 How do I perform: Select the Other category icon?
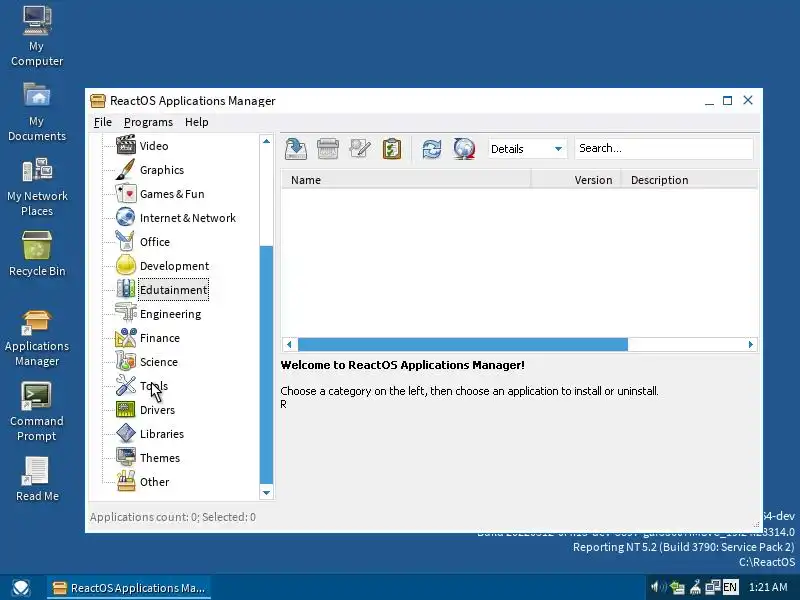click(126, 481)
